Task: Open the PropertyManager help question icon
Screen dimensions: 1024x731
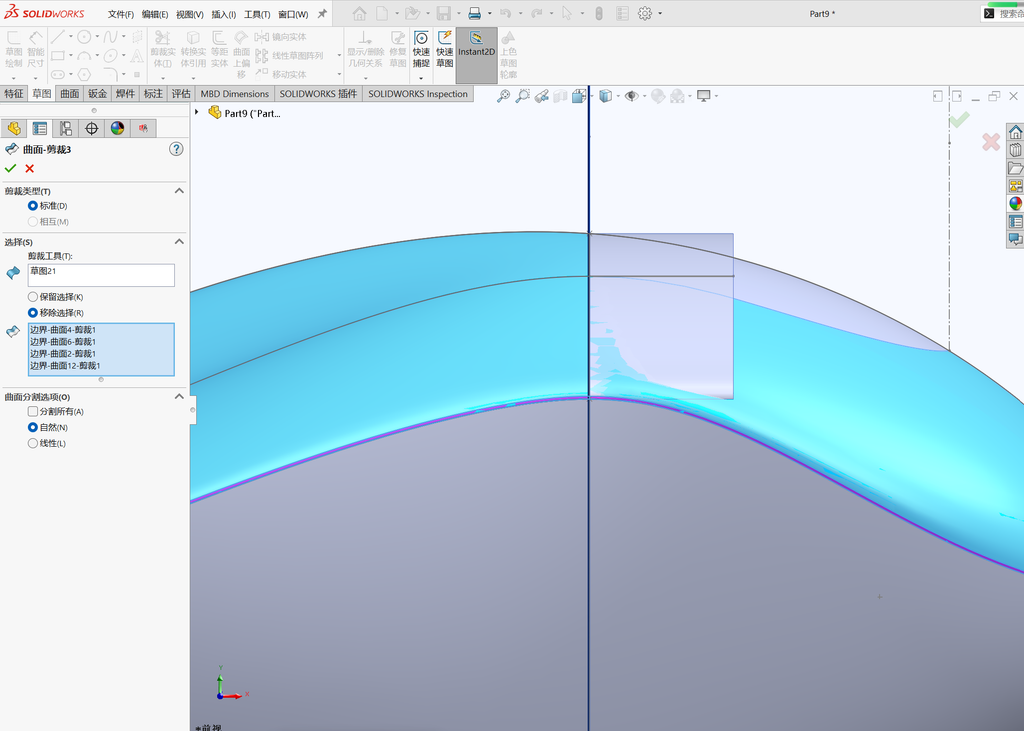Action: click(176, 149)
